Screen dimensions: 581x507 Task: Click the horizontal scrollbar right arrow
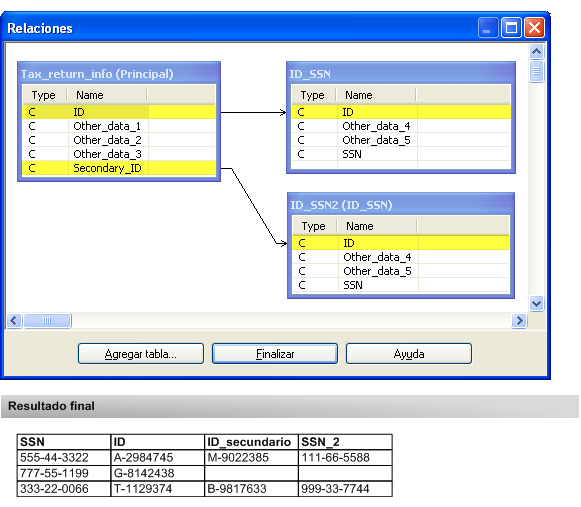click(x=519, y=320)
